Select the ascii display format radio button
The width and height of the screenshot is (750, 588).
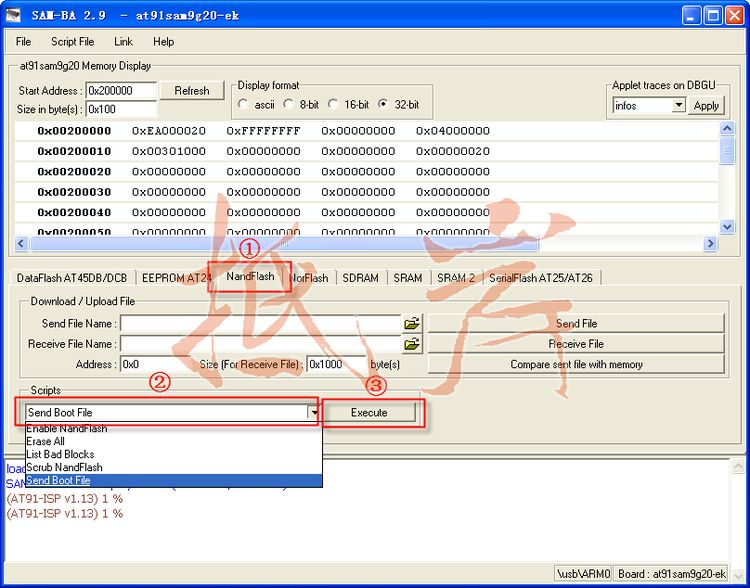pyautogui.click(x=243, y=104)
